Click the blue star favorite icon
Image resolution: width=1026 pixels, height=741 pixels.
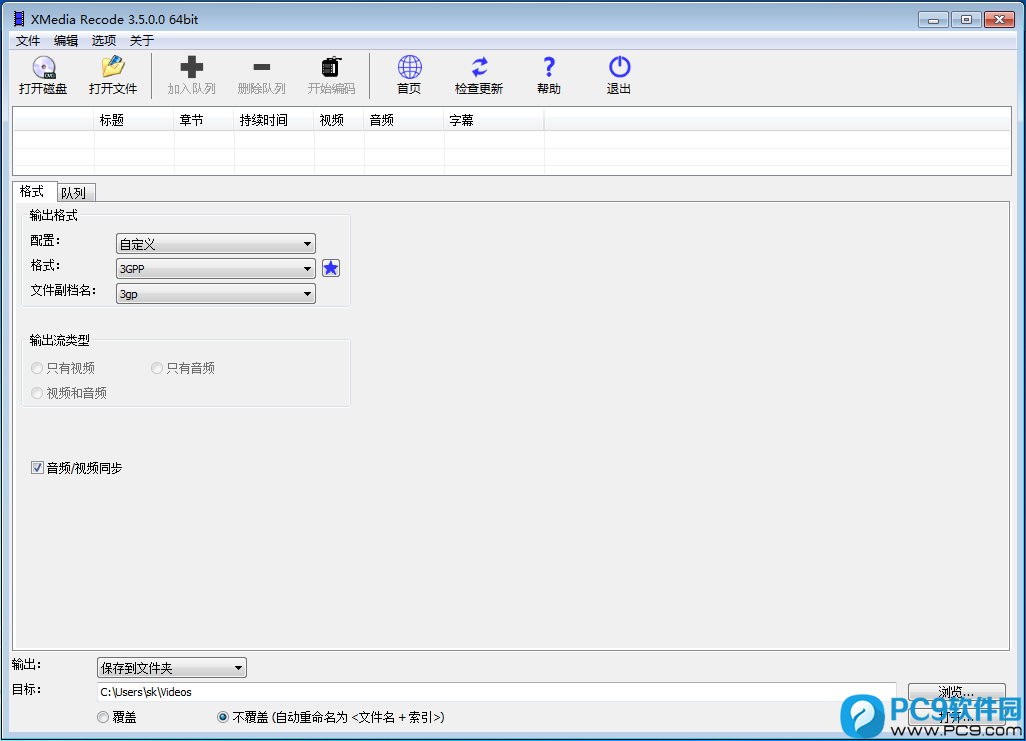(x=331, y=268)
